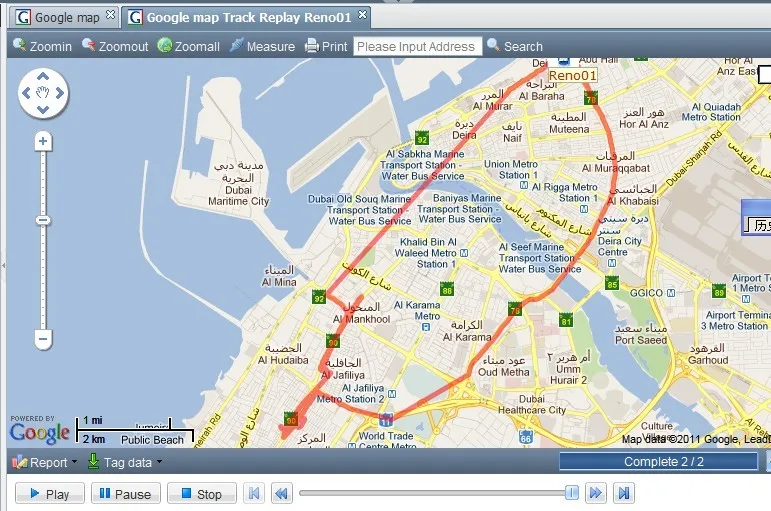This screenshot has width=771, height=511.
Task: Click the Zoomin toolbar tool
Action: (42, 46)
